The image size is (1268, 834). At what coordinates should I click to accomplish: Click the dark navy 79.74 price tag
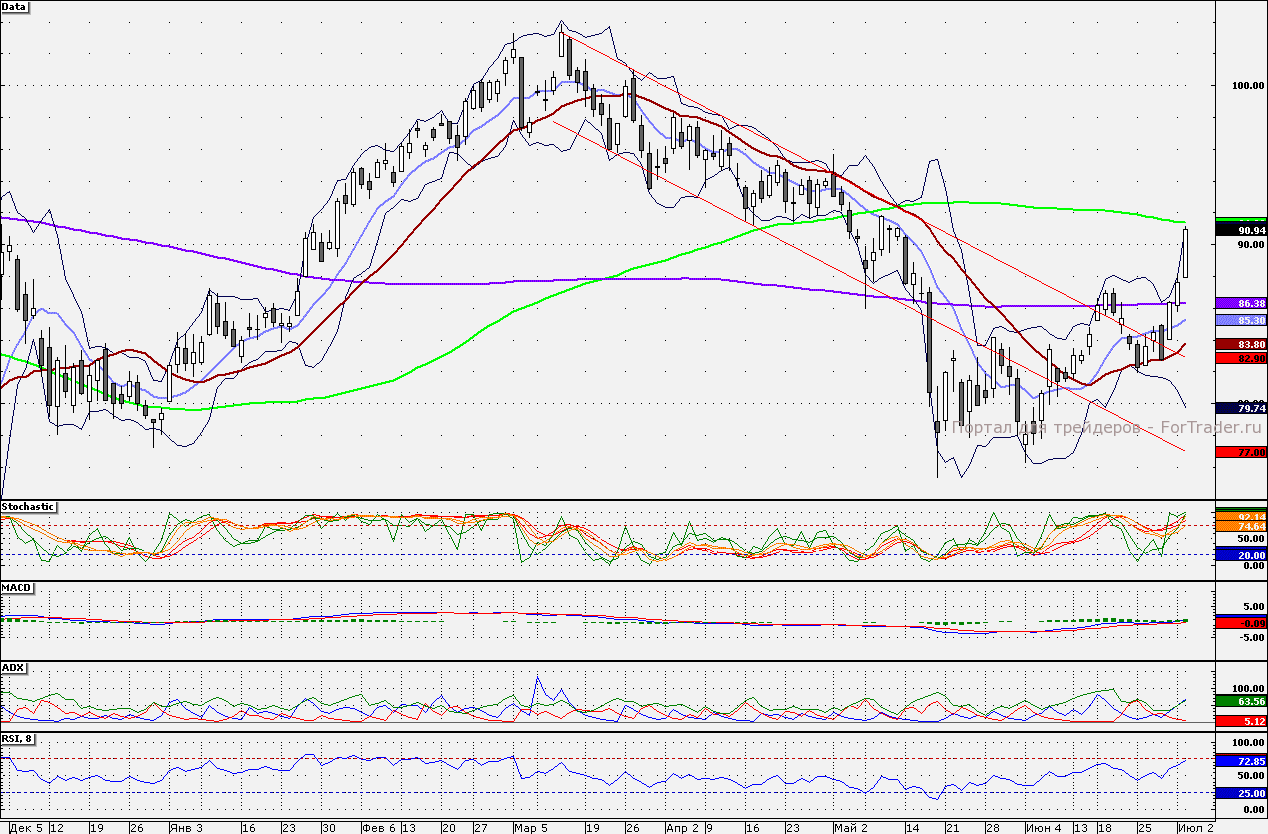point(1240,408)
